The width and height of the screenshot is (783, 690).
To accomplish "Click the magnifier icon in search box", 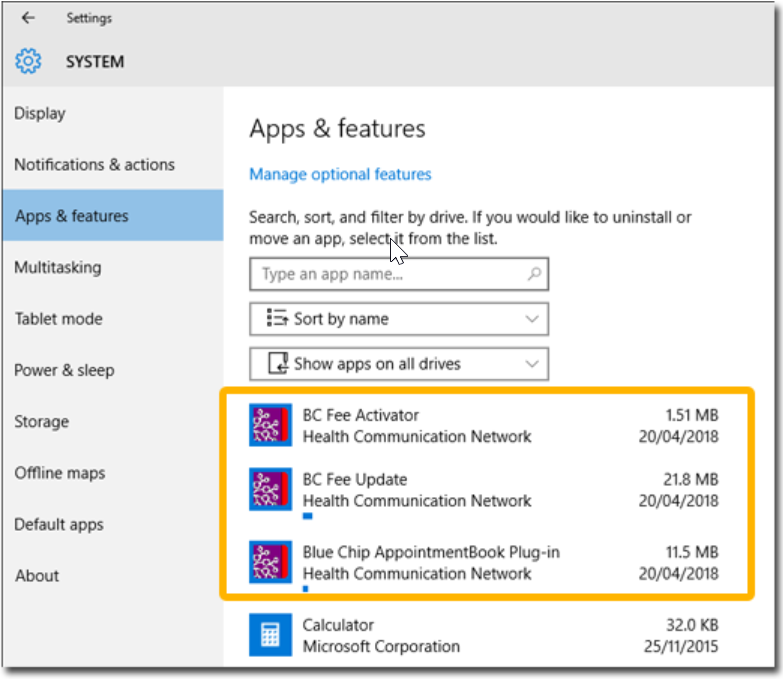I will tap(534, 274).
